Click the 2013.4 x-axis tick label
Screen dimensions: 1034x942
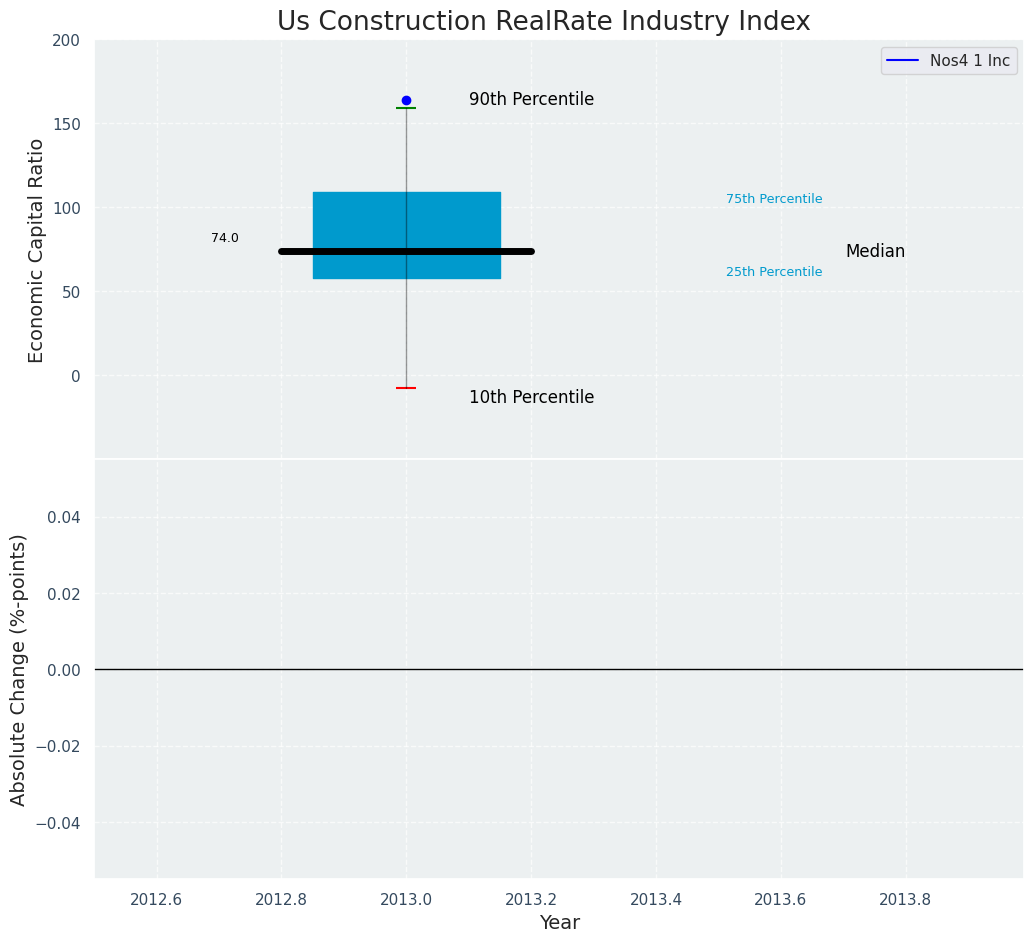point(656,899)
